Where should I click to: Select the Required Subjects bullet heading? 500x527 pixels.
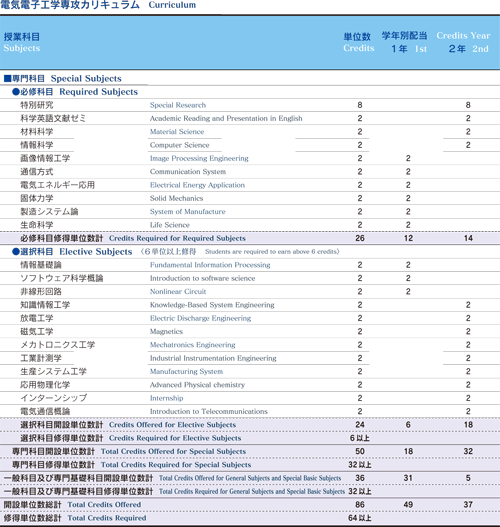75,92
